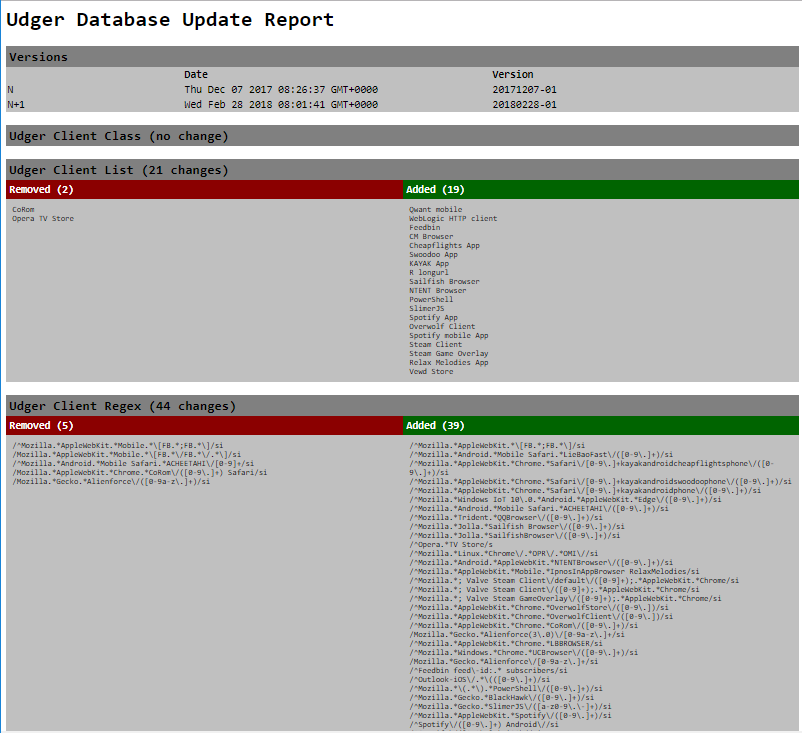Click the N+1 row label

[17, 104]
